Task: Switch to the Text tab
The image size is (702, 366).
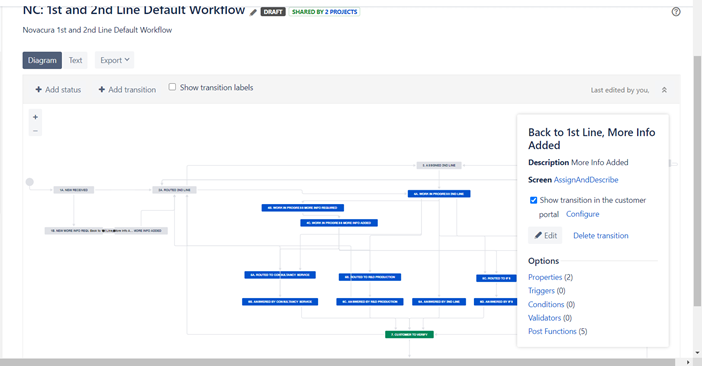Action: point(75,60)
